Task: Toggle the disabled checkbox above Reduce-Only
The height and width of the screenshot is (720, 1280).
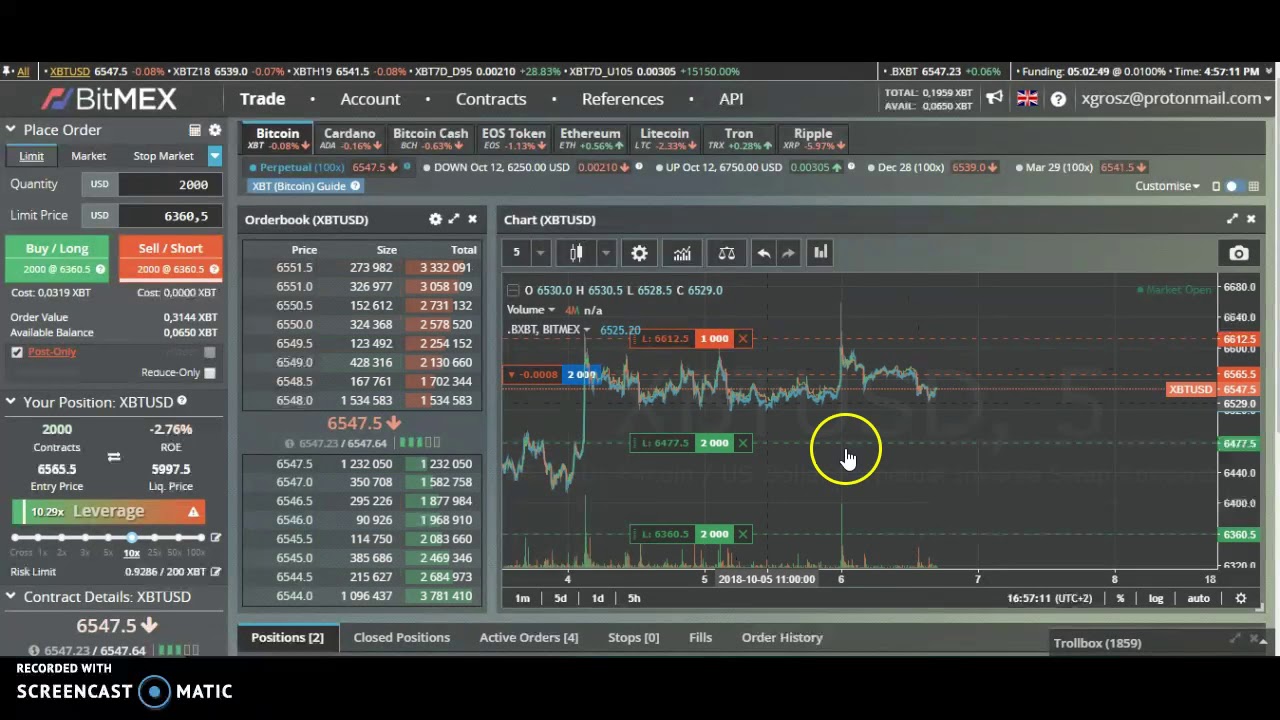Action: coord(209,352)
